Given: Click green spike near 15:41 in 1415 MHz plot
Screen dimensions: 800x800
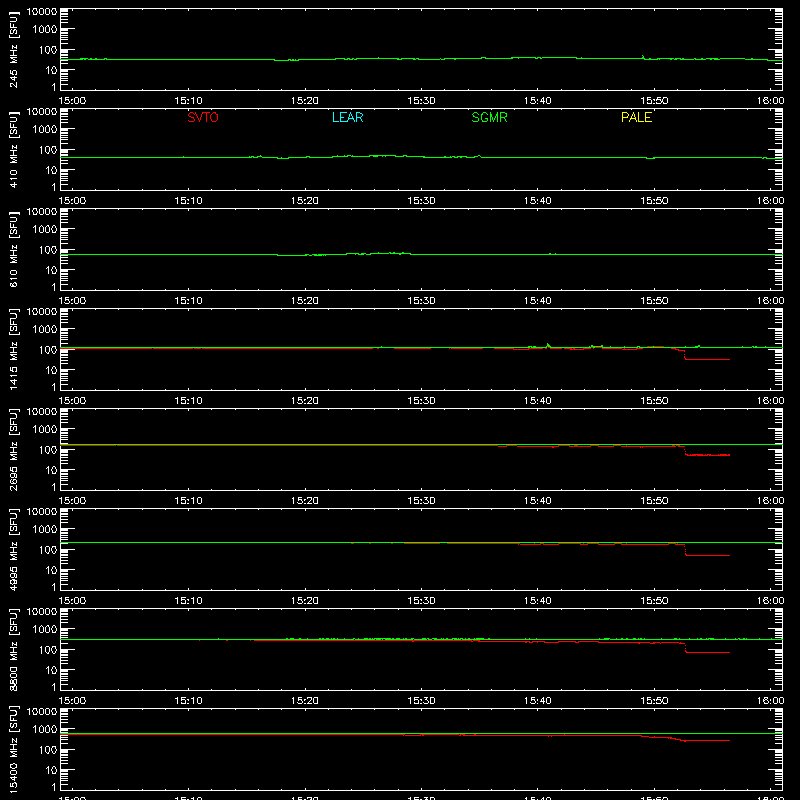Looking at the screenshot, I should click(548, 345).
